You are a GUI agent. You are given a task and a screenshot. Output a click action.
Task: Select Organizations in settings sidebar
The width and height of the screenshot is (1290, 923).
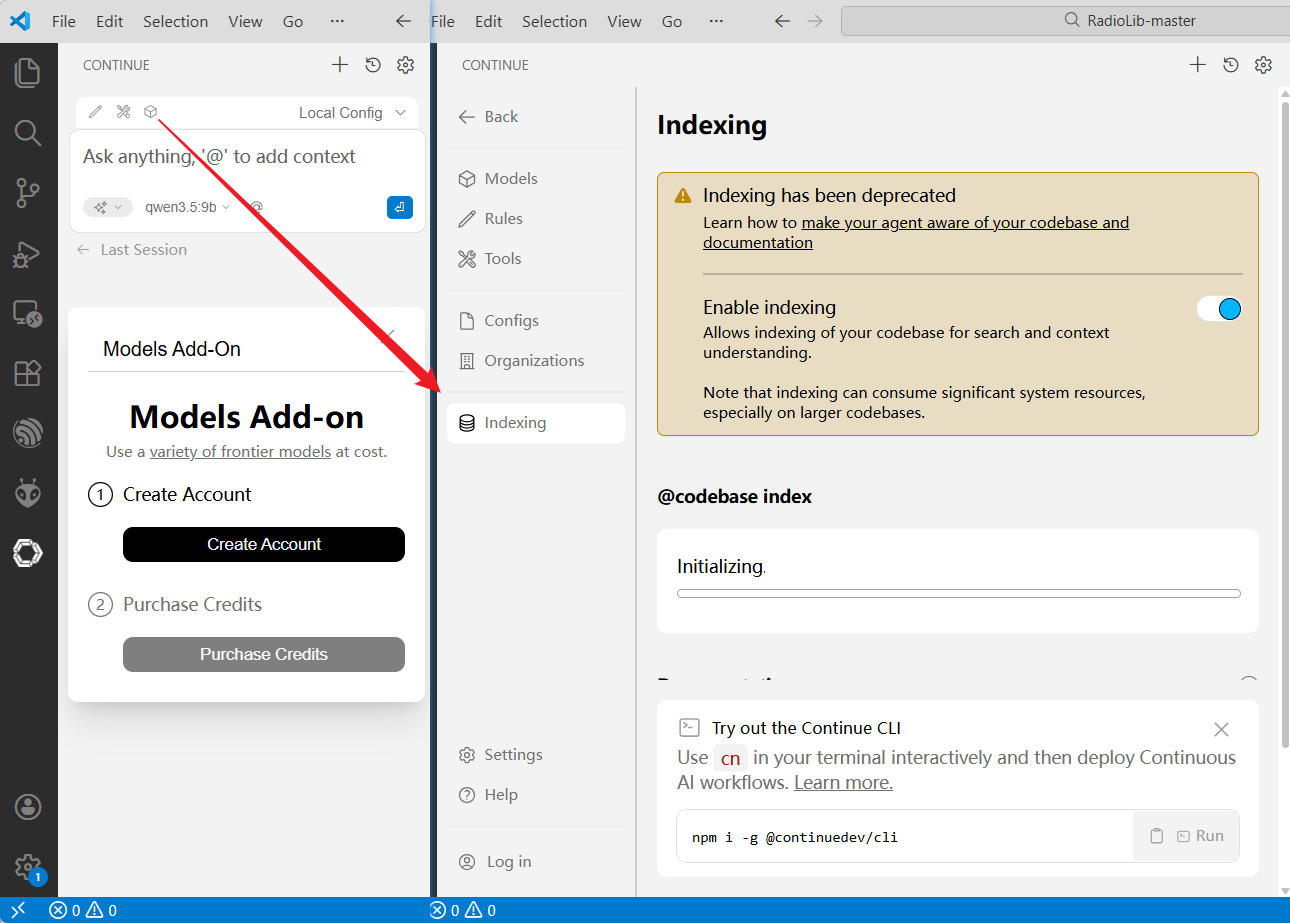[536, 360]
